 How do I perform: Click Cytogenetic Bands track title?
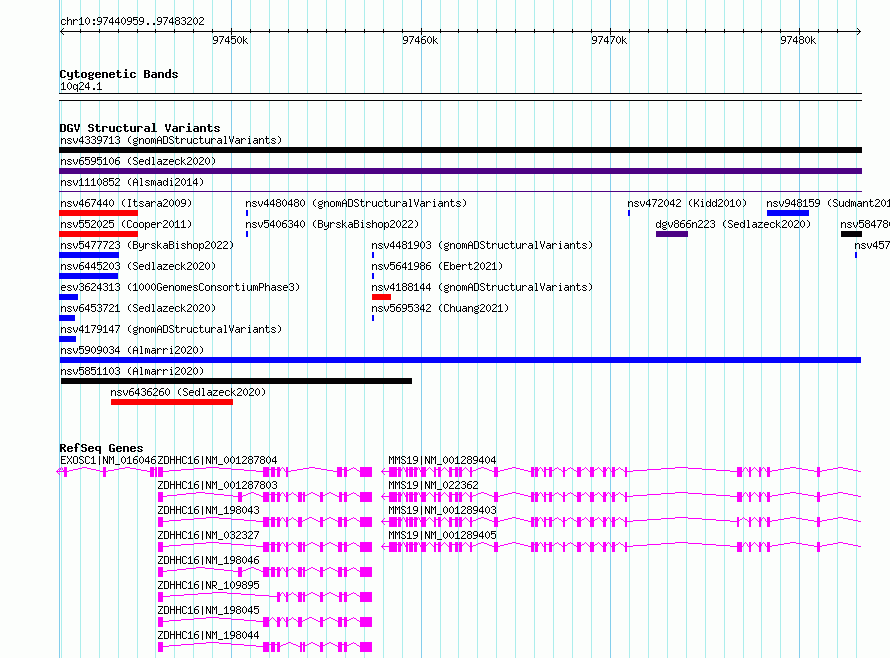click(119, 74)
